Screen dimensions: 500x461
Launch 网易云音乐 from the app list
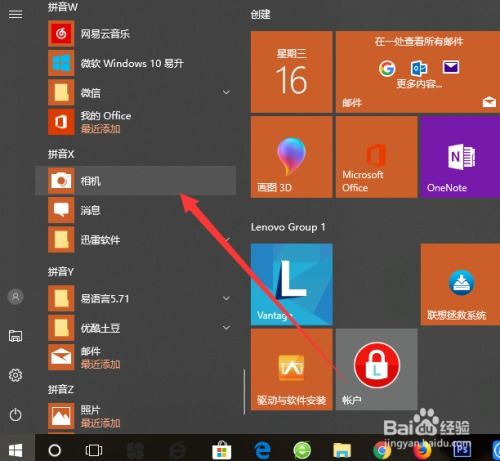(x=135, y=34)
